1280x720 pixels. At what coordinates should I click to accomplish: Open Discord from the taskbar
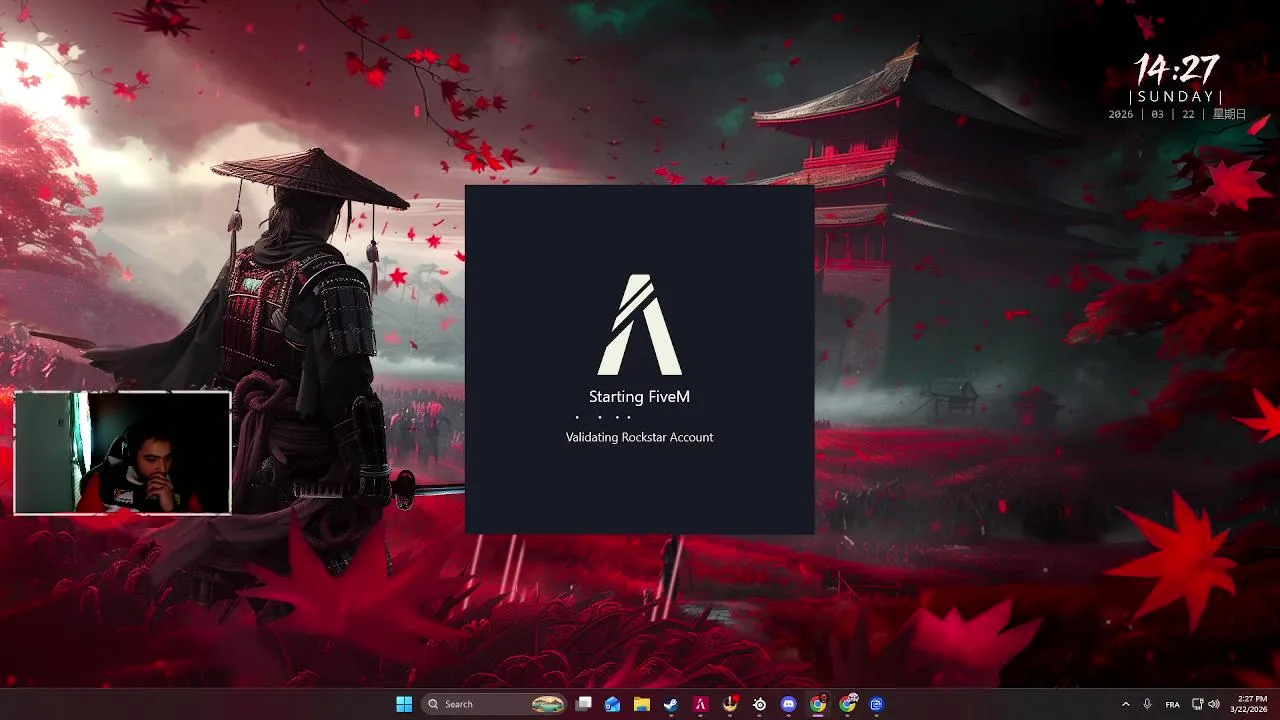point(789,704)
